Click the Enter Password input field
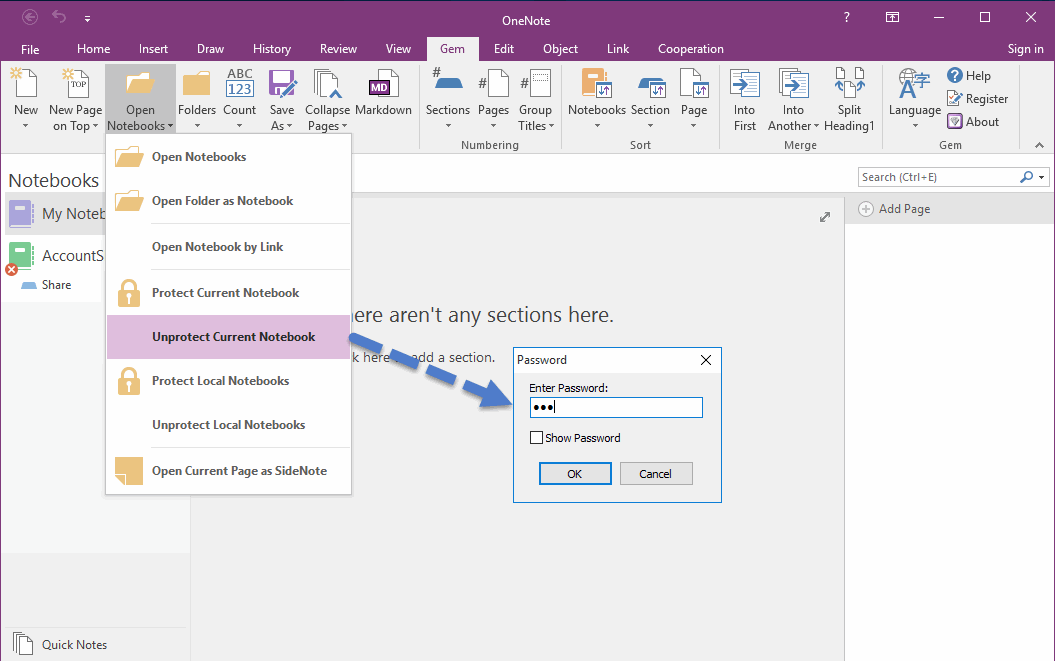1055x661 pixels. (x=616, y=407)
